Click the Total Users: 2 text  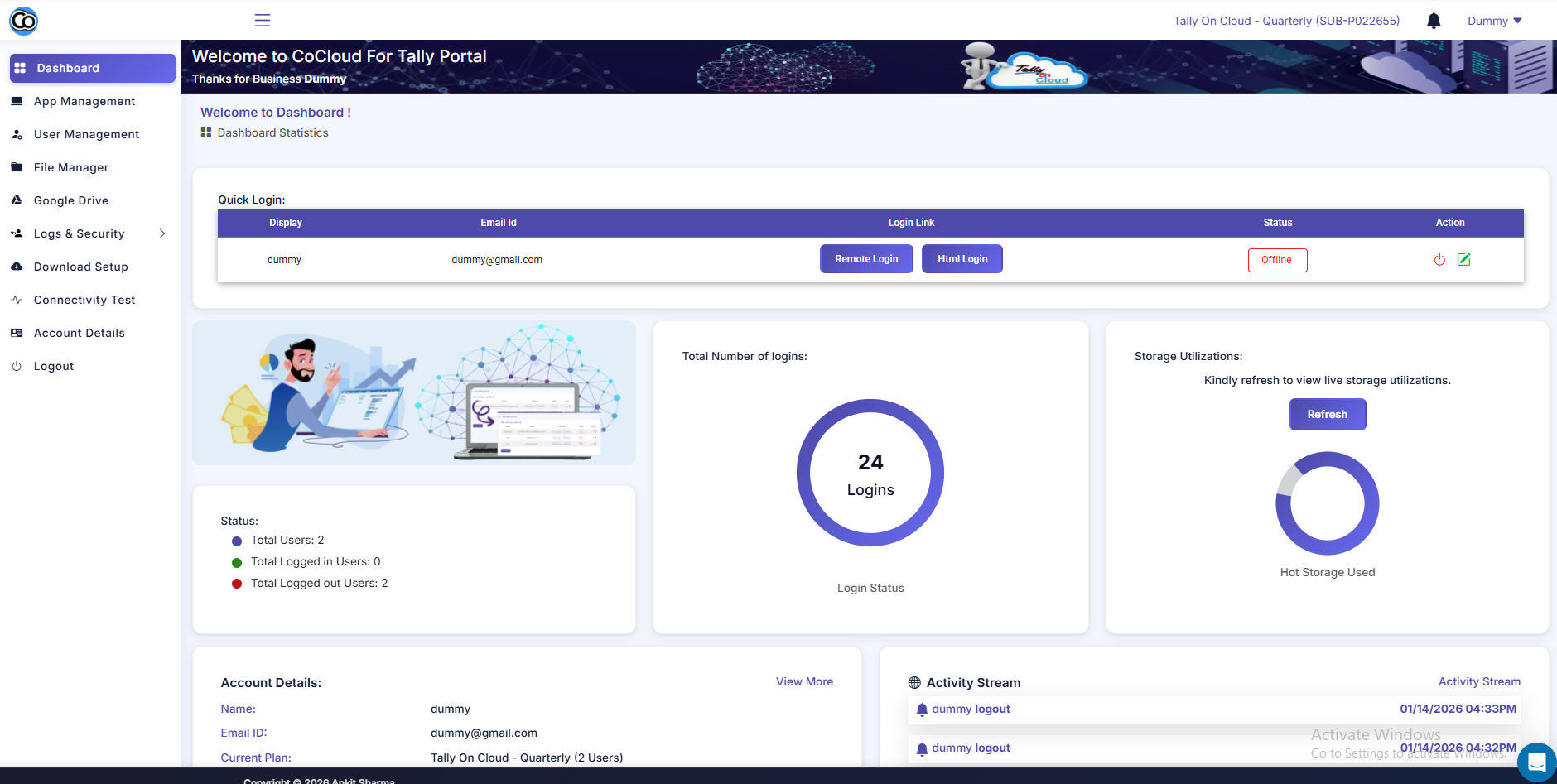coord(287,541)
